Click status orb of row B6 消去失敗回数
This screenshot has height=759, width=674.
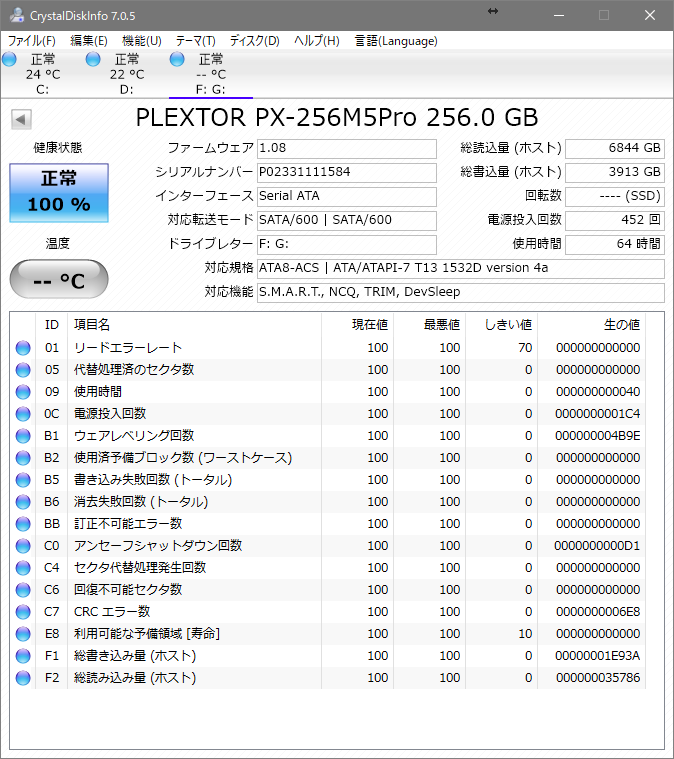pos(23,502)
